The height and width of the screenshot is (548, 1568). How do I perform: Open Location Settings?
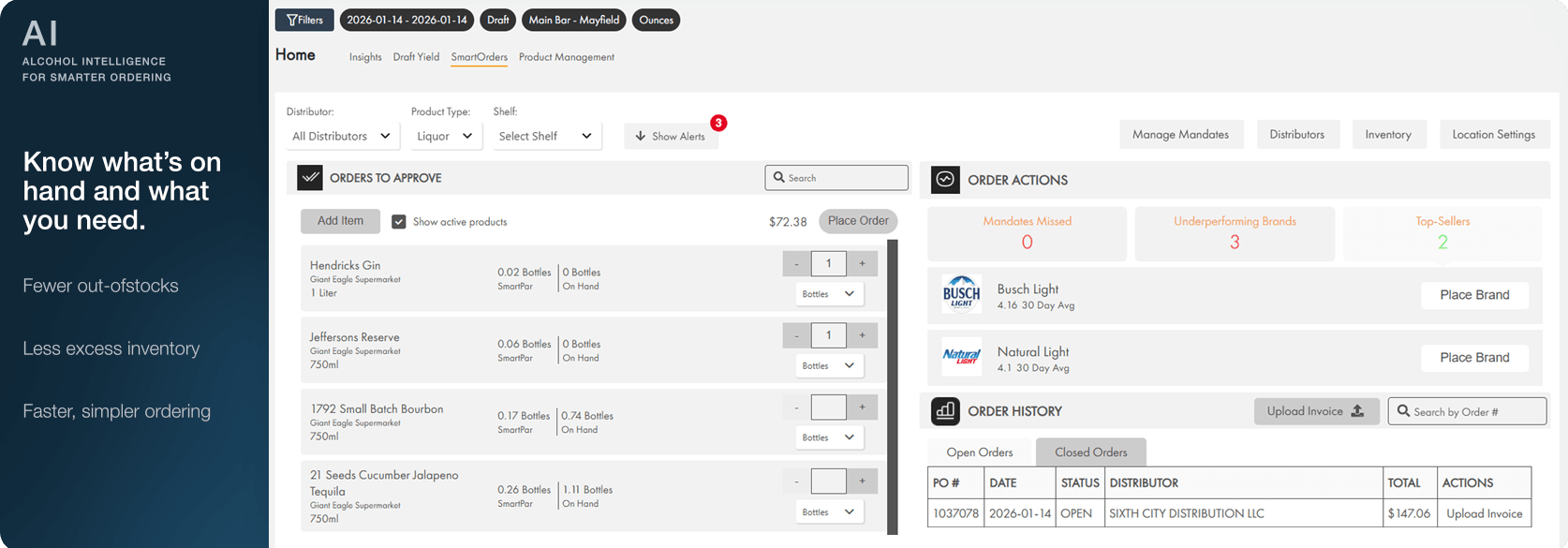pos(1494,135)
